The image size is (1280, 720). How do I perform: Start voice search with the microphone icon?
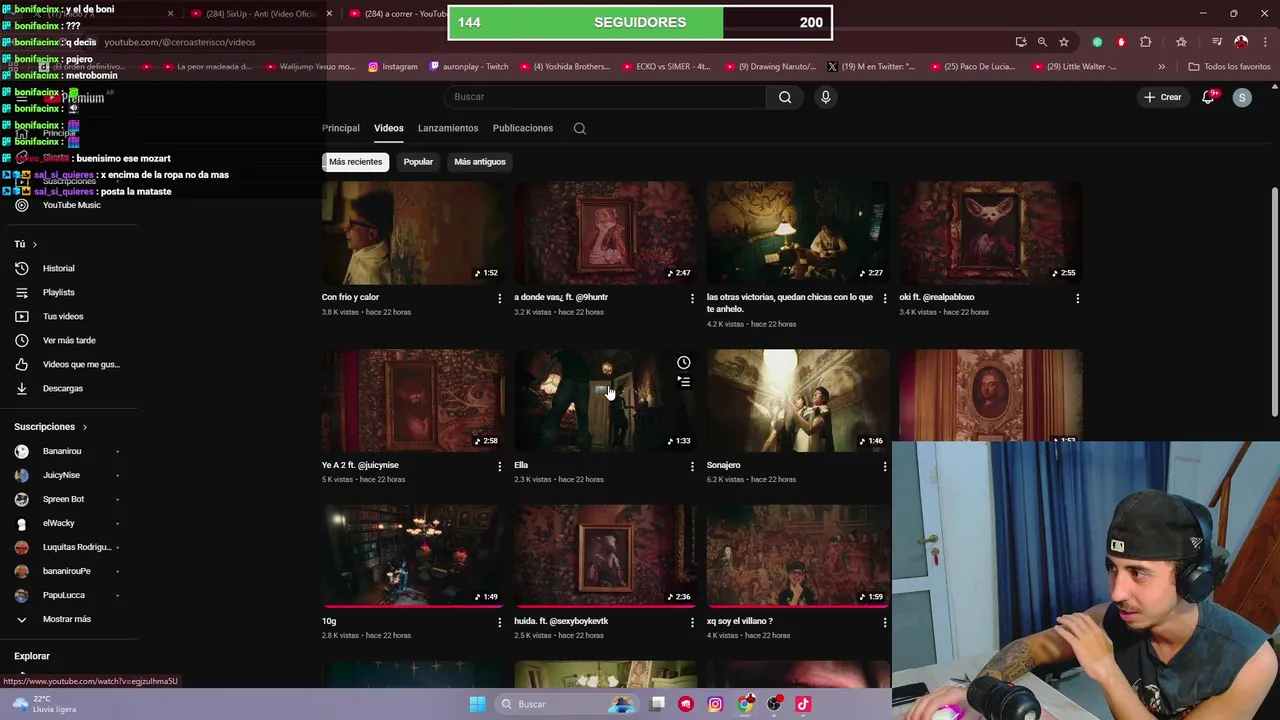(825, 97)
